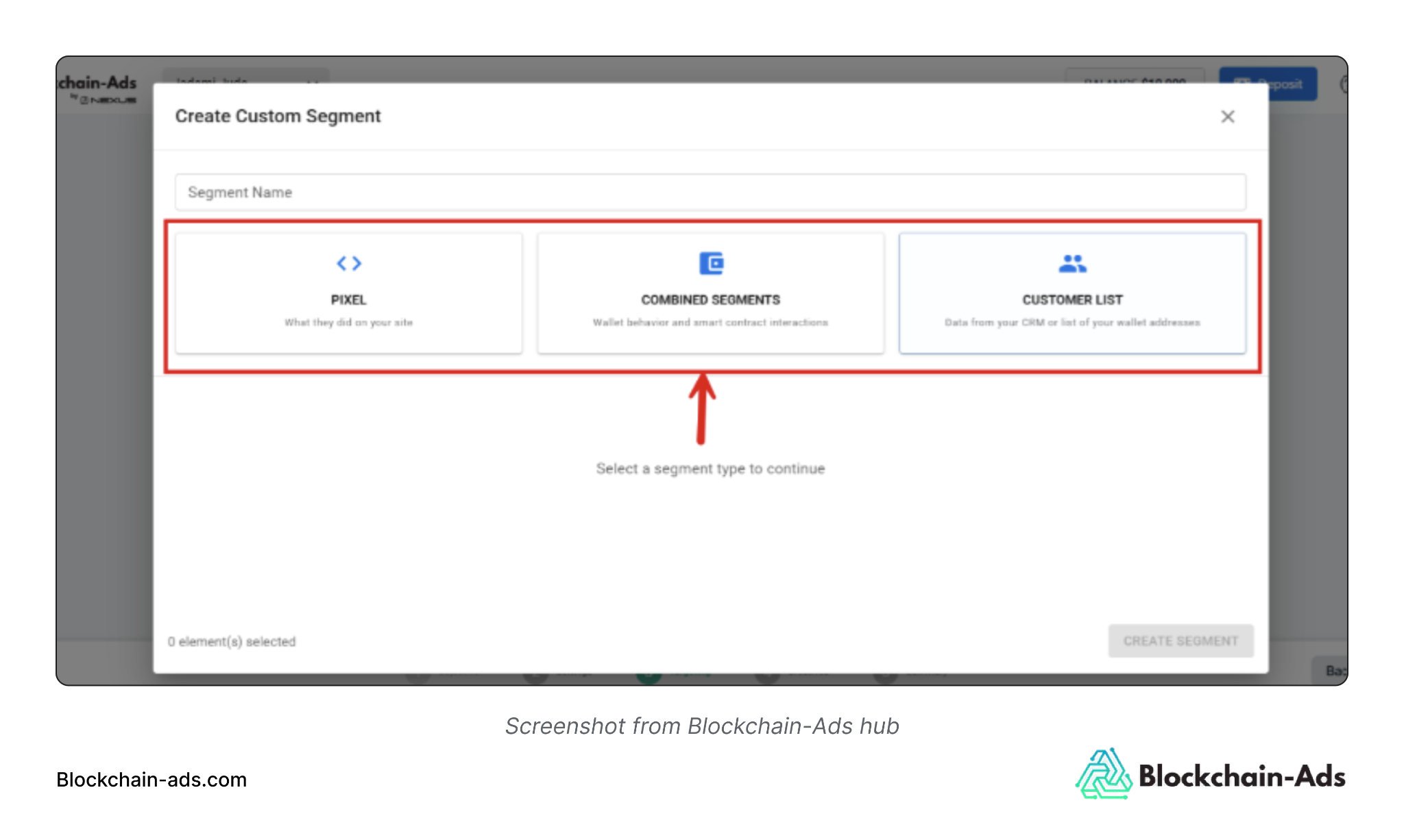Viewport: 1404px width, 840px height.
Task: Choose the COMBINED SEGMENTS label
Action: pyautogui.click(x=710, y=299)
